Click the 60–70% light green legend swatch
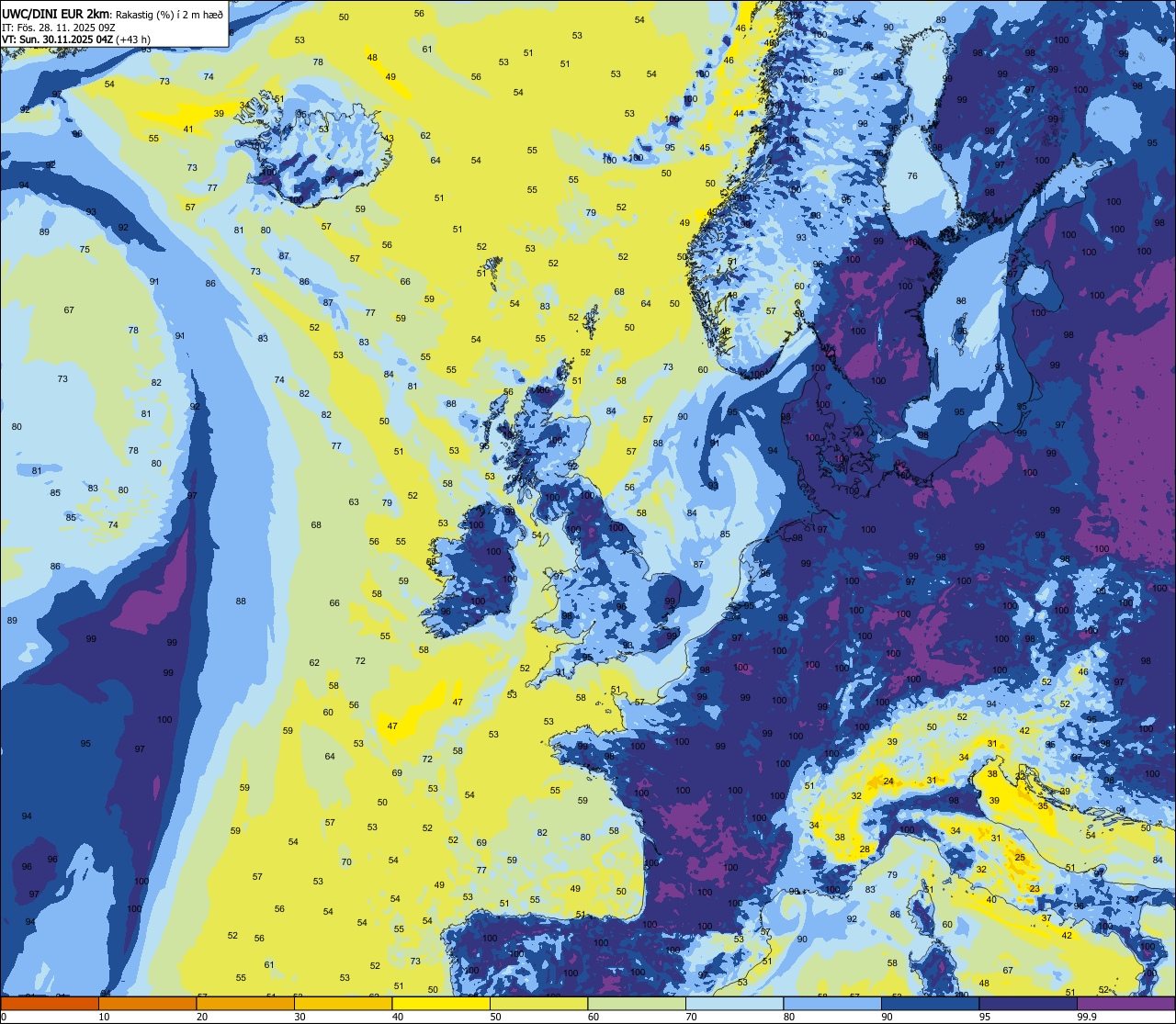The width and height of the screenshot is (1176, 1024). (x=637, y=1003)
